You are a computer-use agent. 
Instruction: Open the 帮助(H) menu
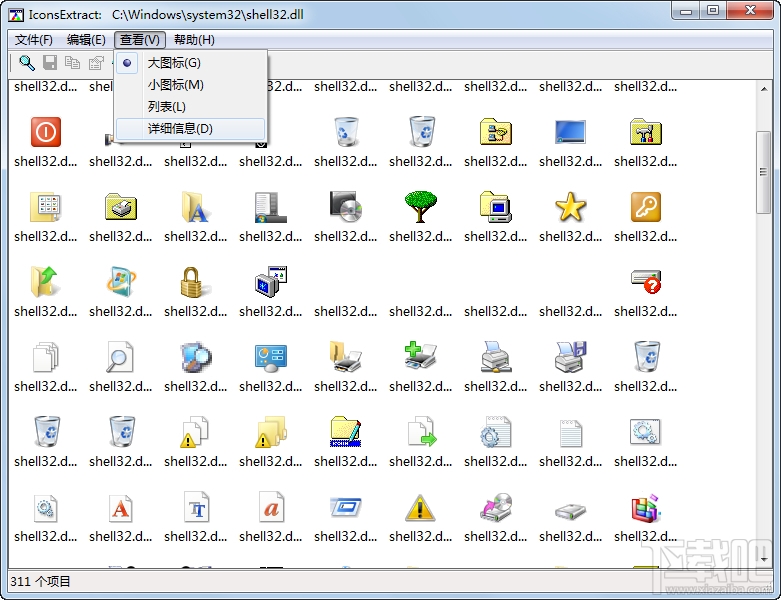[194, 40]
